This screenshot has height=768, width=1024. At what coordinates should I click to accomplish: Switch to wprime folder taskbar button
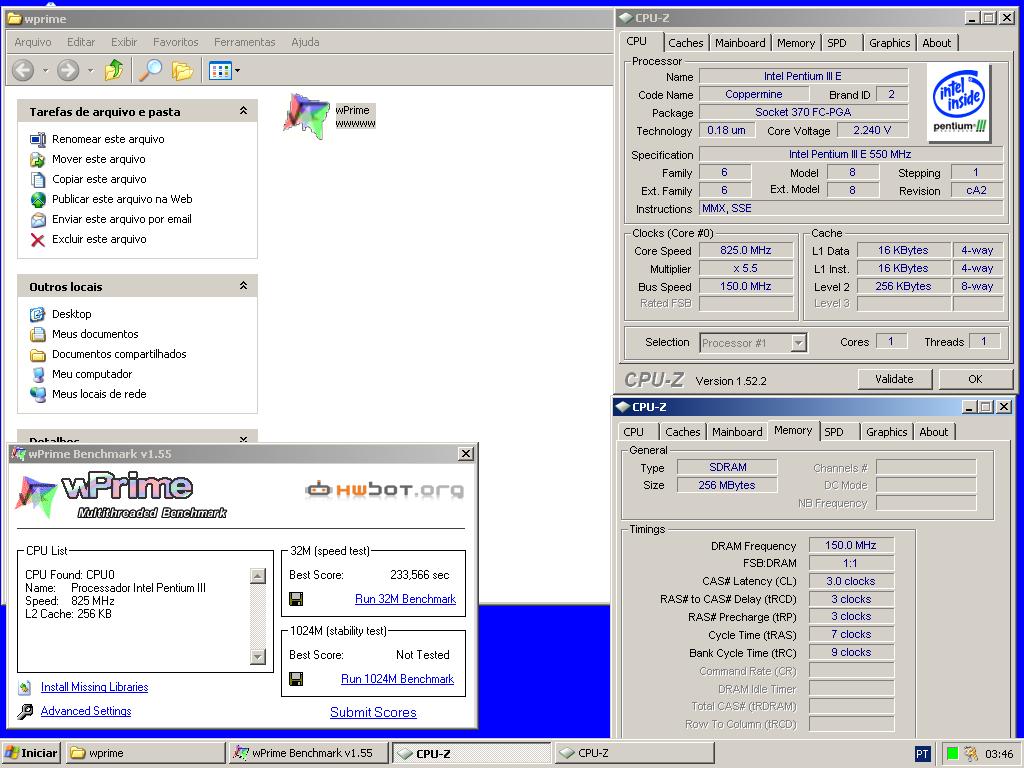[144, 753]
